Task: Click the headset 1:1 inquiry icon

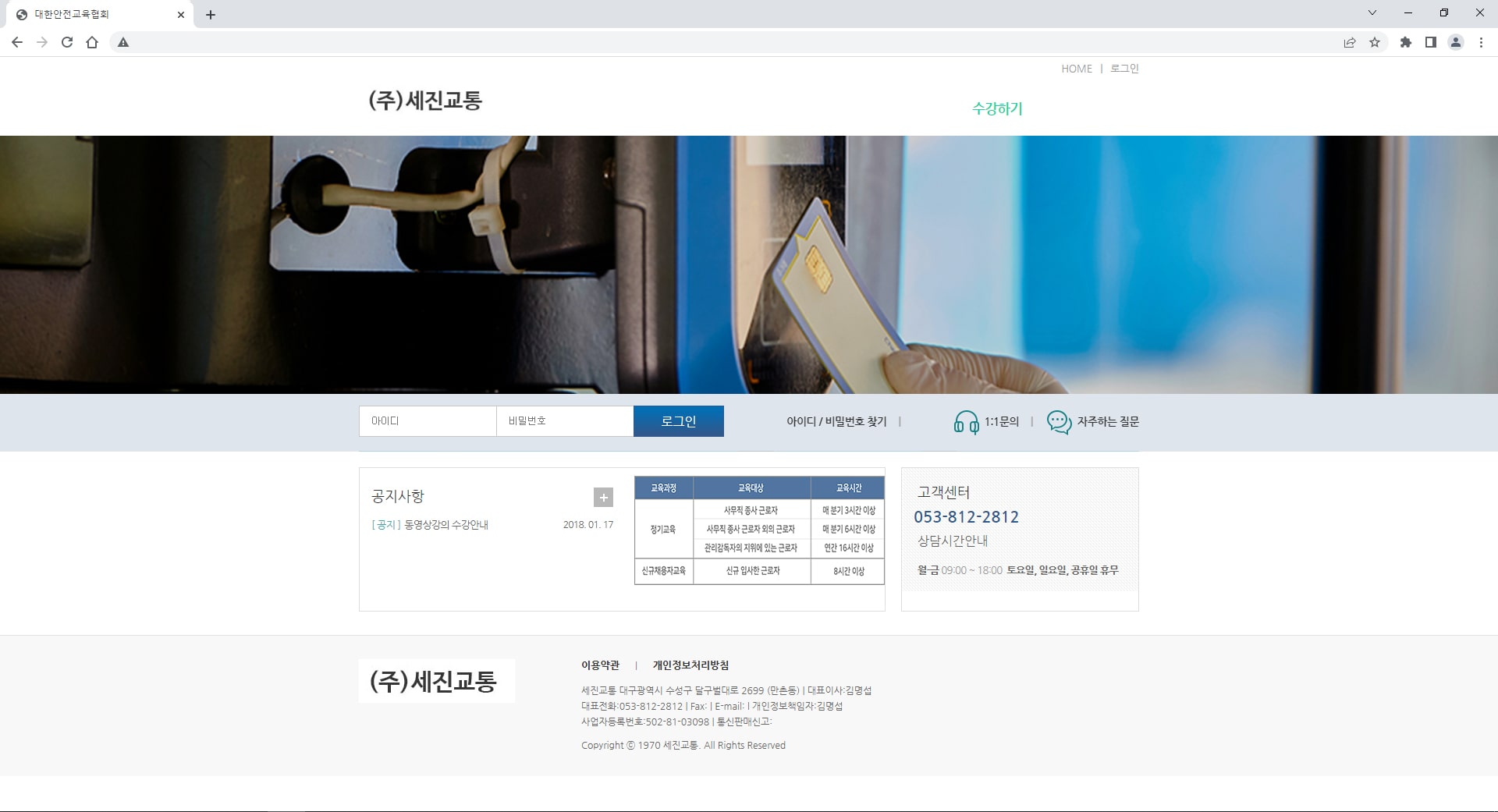Action: click(966, 422)
